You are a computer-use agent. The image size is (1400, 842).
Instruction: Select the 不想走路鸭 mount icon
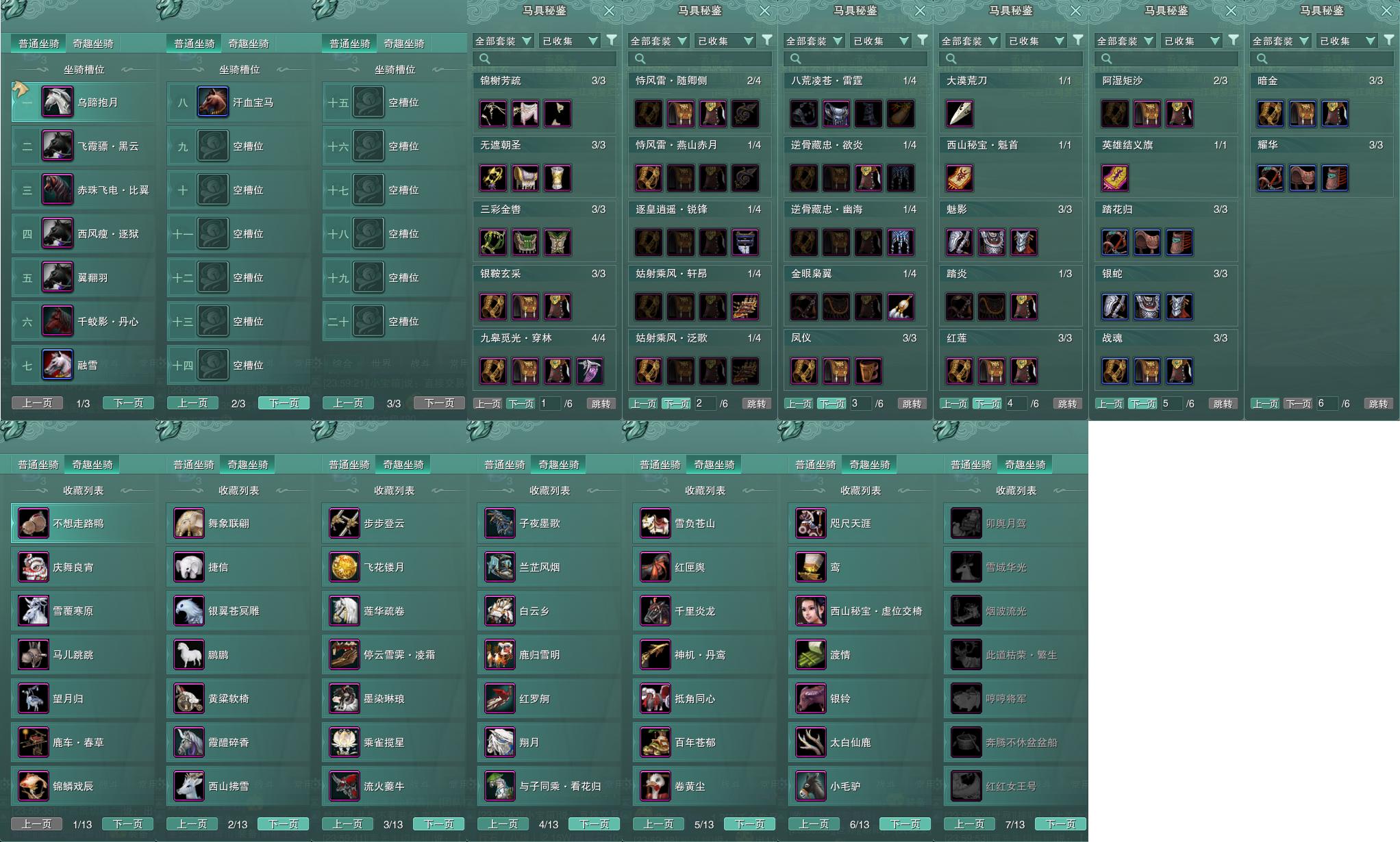click(x=33, y=523)
